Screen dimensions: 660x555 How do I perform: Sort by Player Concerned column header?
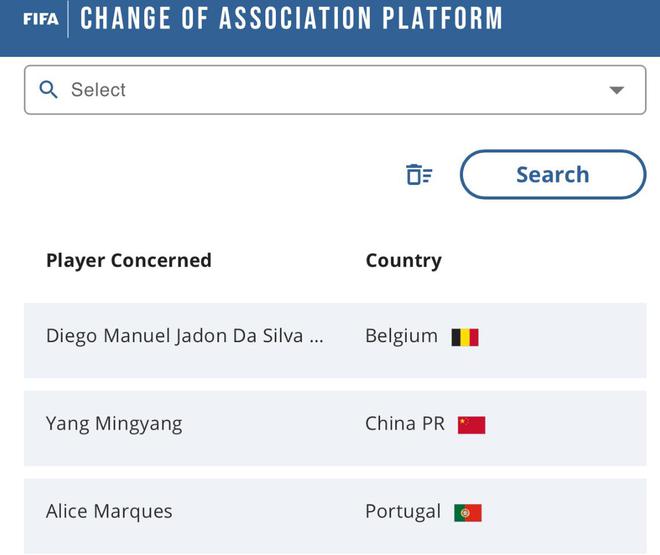(129, 260)
